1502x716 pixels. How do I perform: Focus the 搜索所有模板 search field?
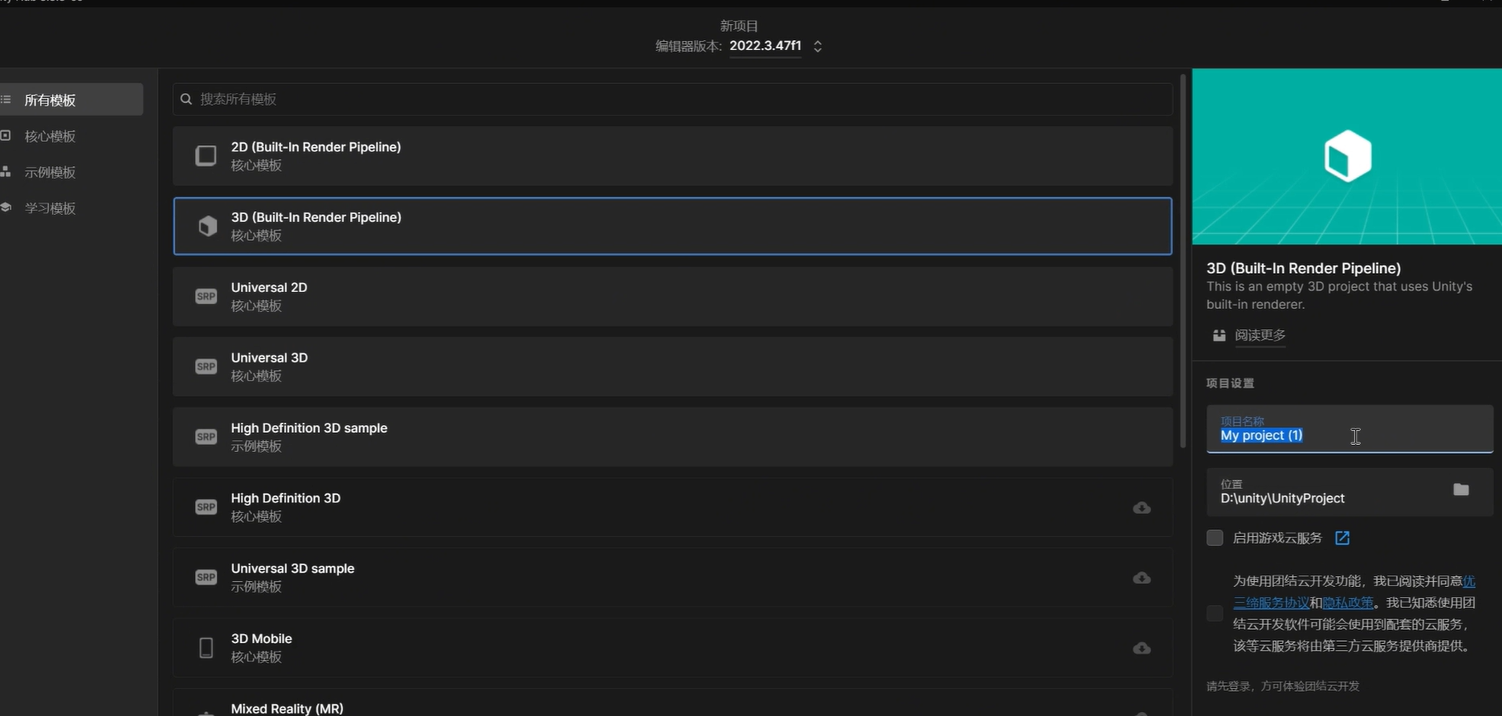(672, 99)
